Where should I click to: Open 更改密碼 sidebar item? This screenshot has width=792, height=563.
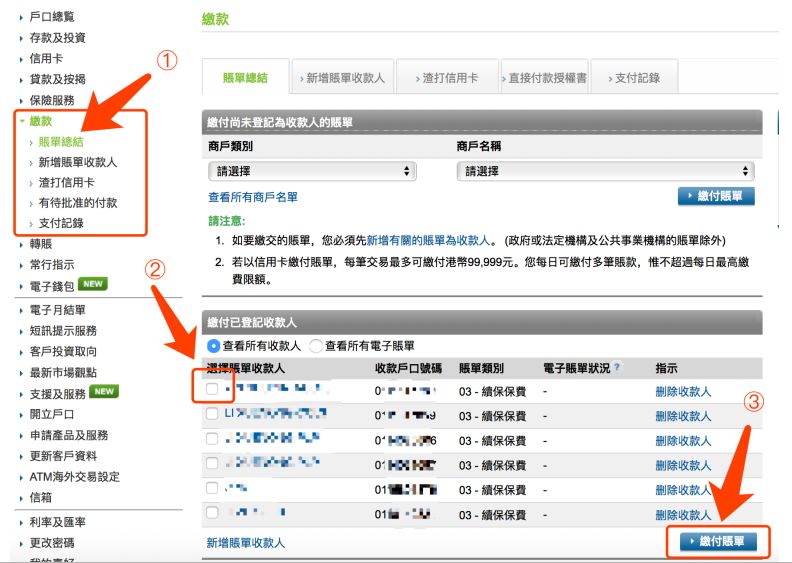click(x=52, y=543)
